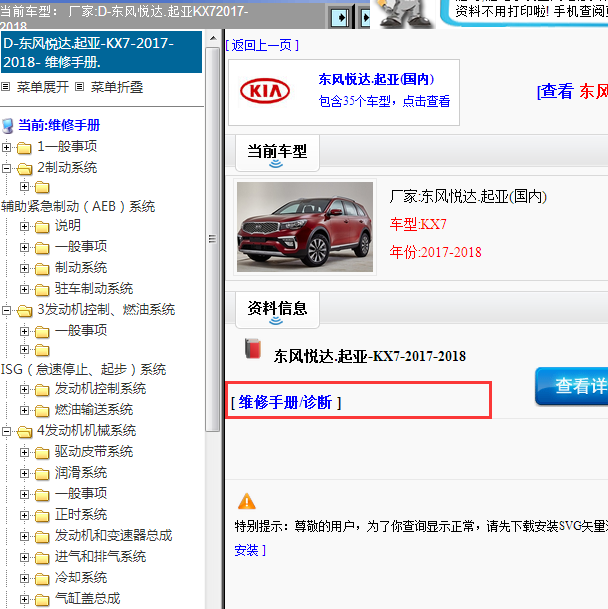The width and height of the screenshot is (608, 609).
Task: Expand the 说明 folder node
Action: (x=24, y=226)
